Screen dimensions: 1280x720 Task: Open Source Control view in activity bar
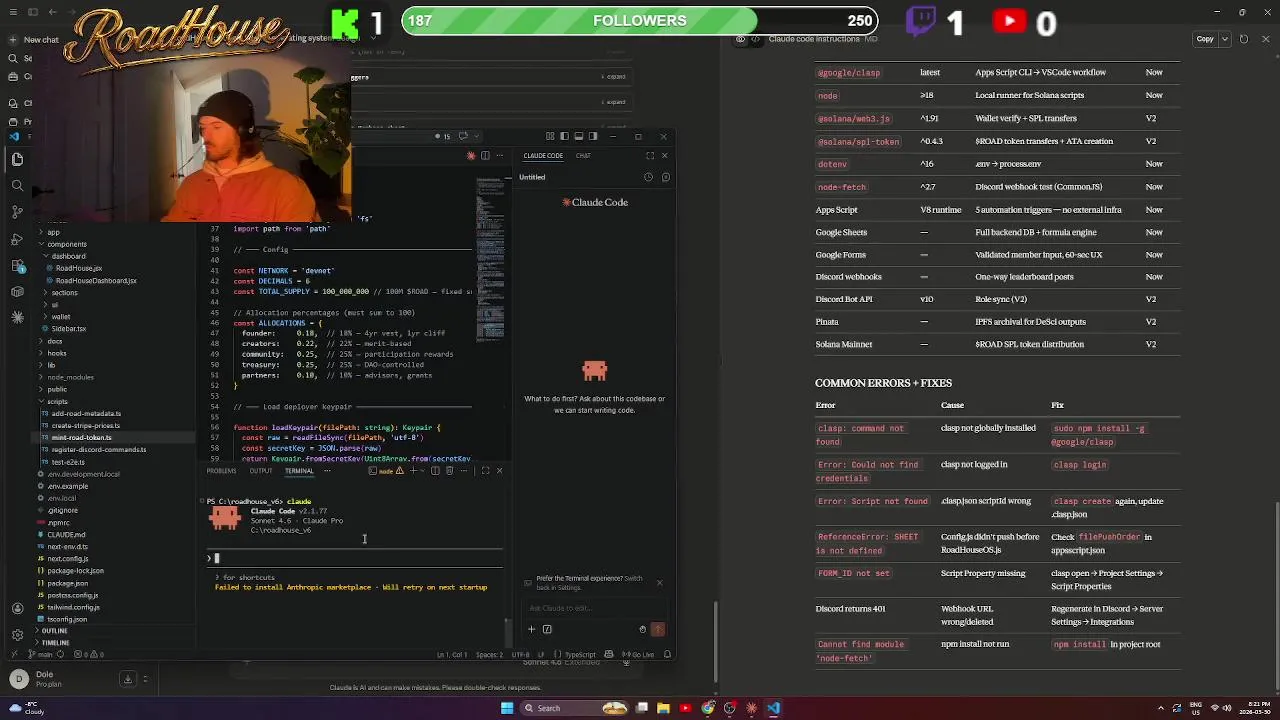[17, 212]
